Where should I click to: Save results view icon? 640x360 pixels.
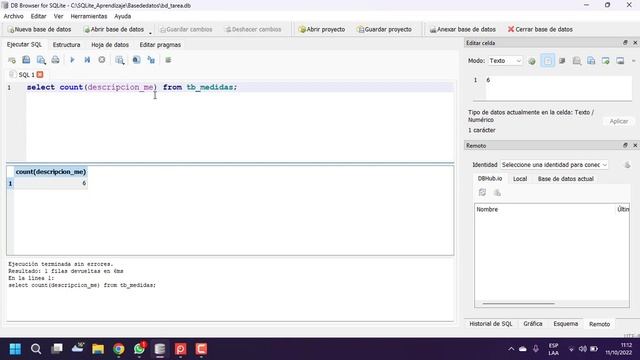pos(120,60)
